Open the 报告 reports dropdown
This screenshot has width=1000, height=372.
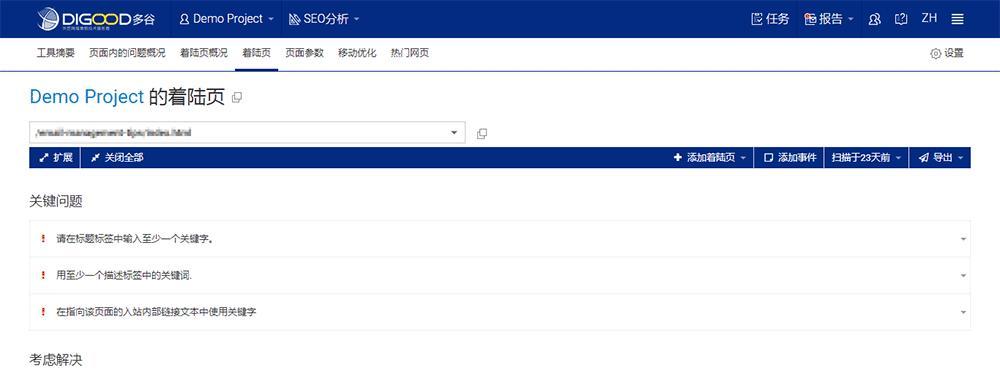(828, 19)
